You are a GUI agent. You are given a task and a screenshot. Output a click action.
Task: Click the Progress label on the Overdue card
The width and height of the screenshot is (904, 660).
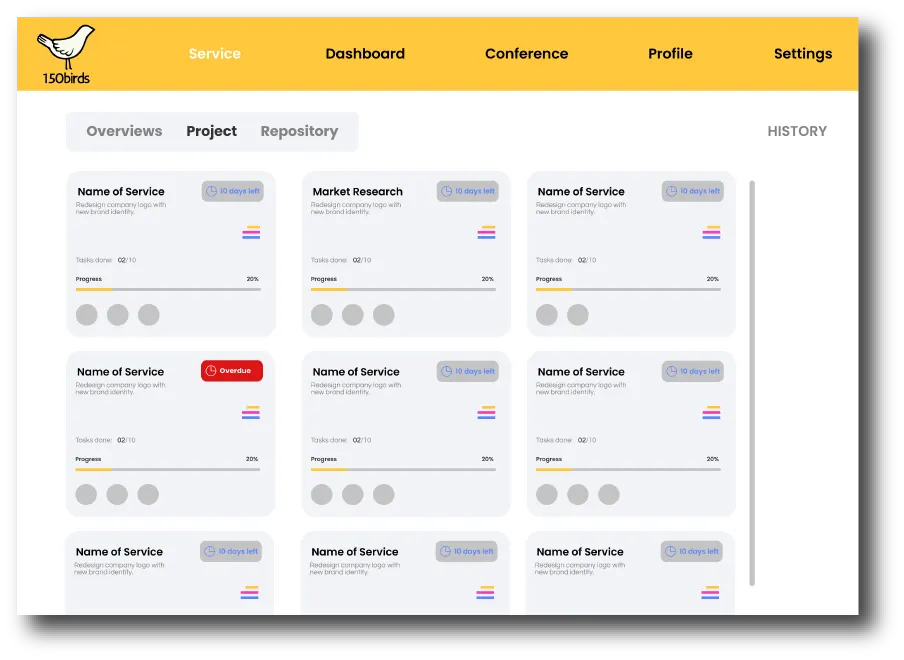point(88,459)
